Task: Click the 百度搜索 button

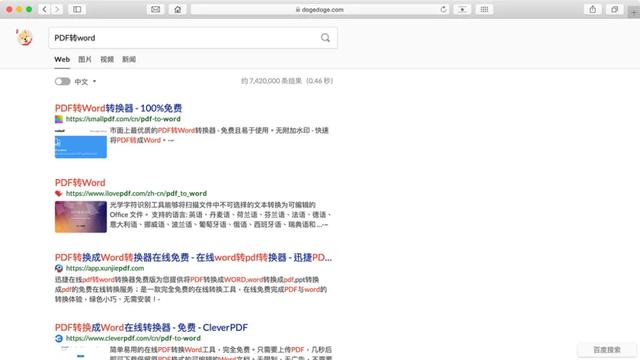Action: 607,350
